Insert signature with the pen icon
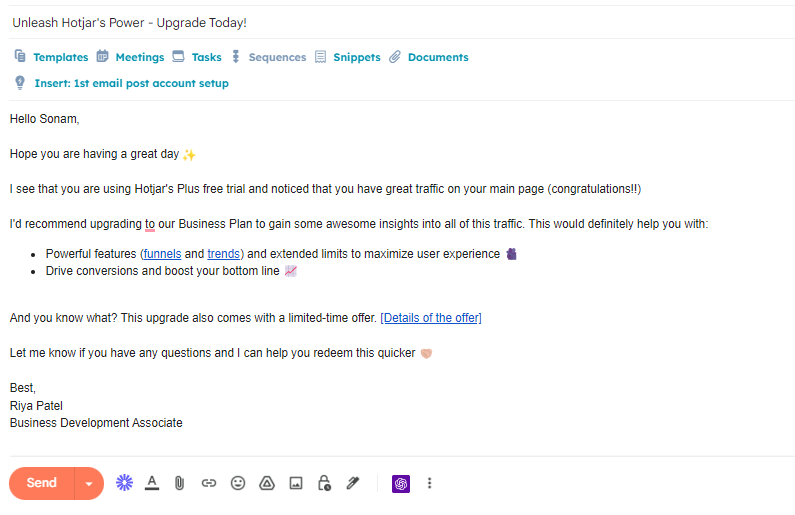 pos(353,483)
